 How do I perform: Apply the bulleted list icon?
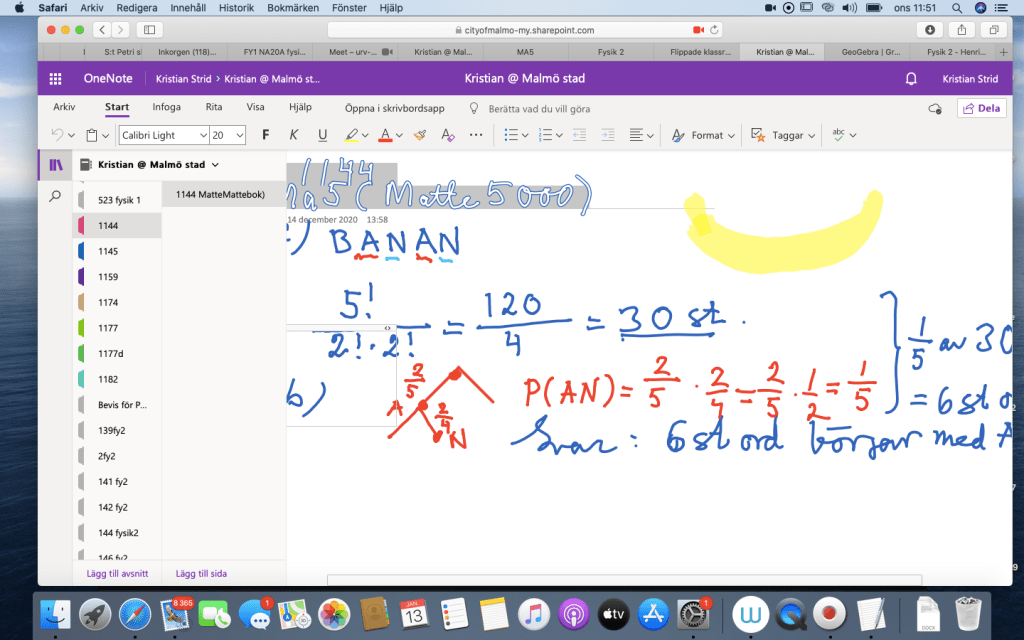click(x=510, y=135)
